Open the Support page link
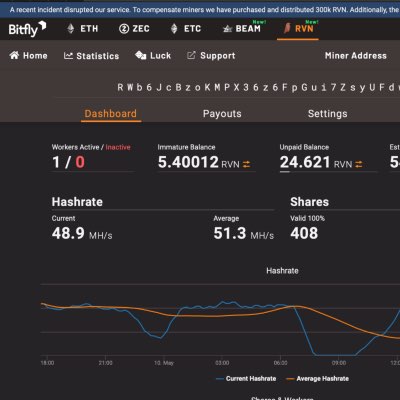Screen dimensions: 400x400 (x=211, y=56)
